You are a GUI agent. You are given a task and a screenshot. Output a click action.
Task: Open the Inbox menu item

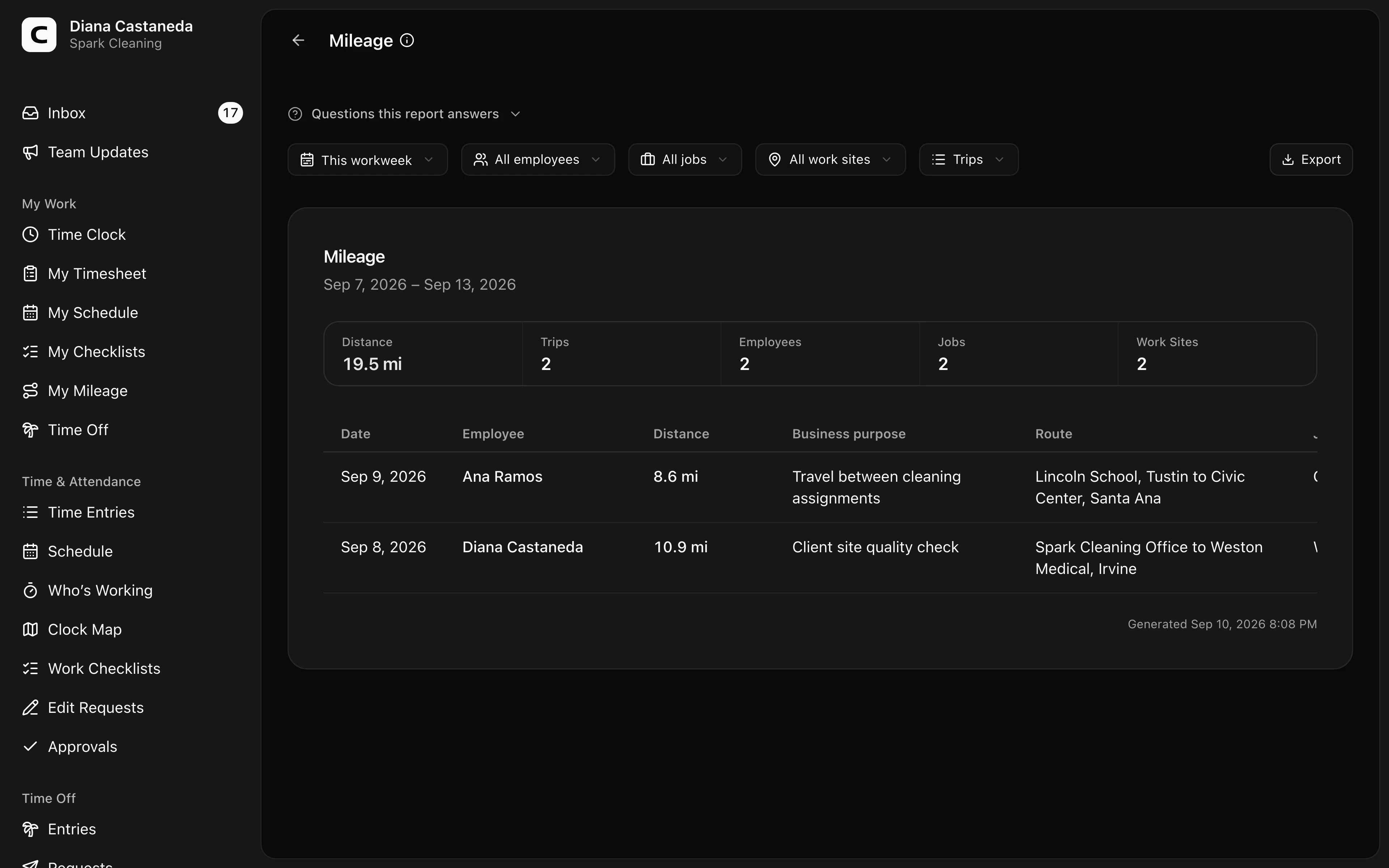pyautogui.click(x=132, y=113)
